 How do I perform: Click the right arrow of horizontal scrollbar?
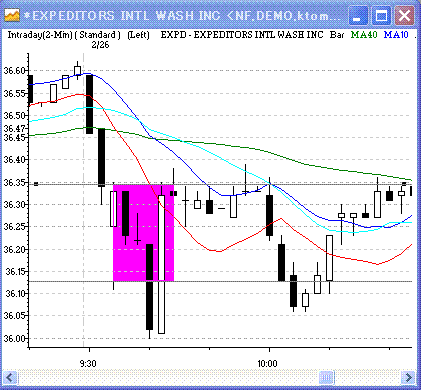click(x=408, y=378)
